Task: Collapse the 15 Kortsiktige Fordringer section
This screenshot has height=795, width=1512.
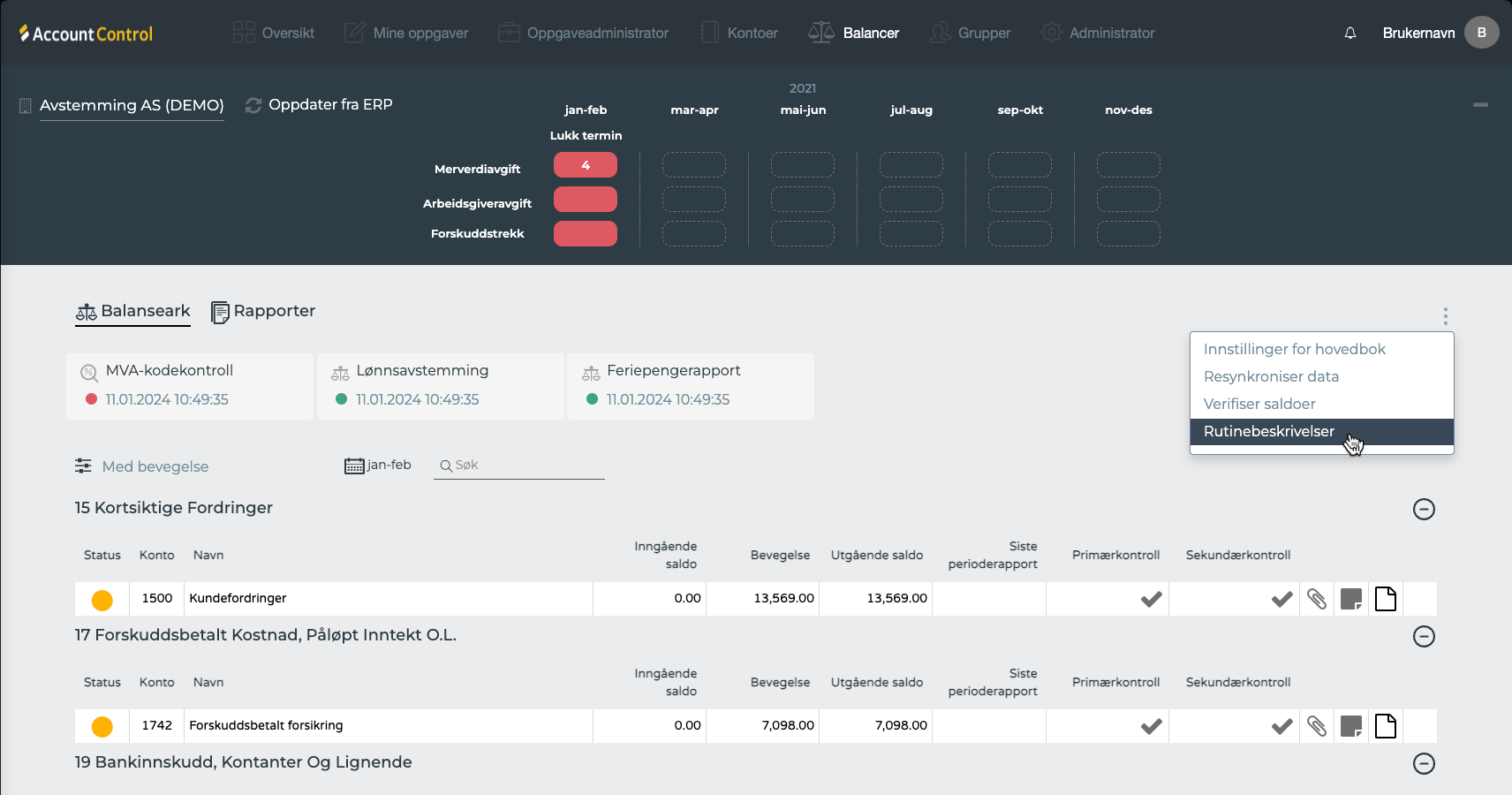Action: click(1424, 509)
